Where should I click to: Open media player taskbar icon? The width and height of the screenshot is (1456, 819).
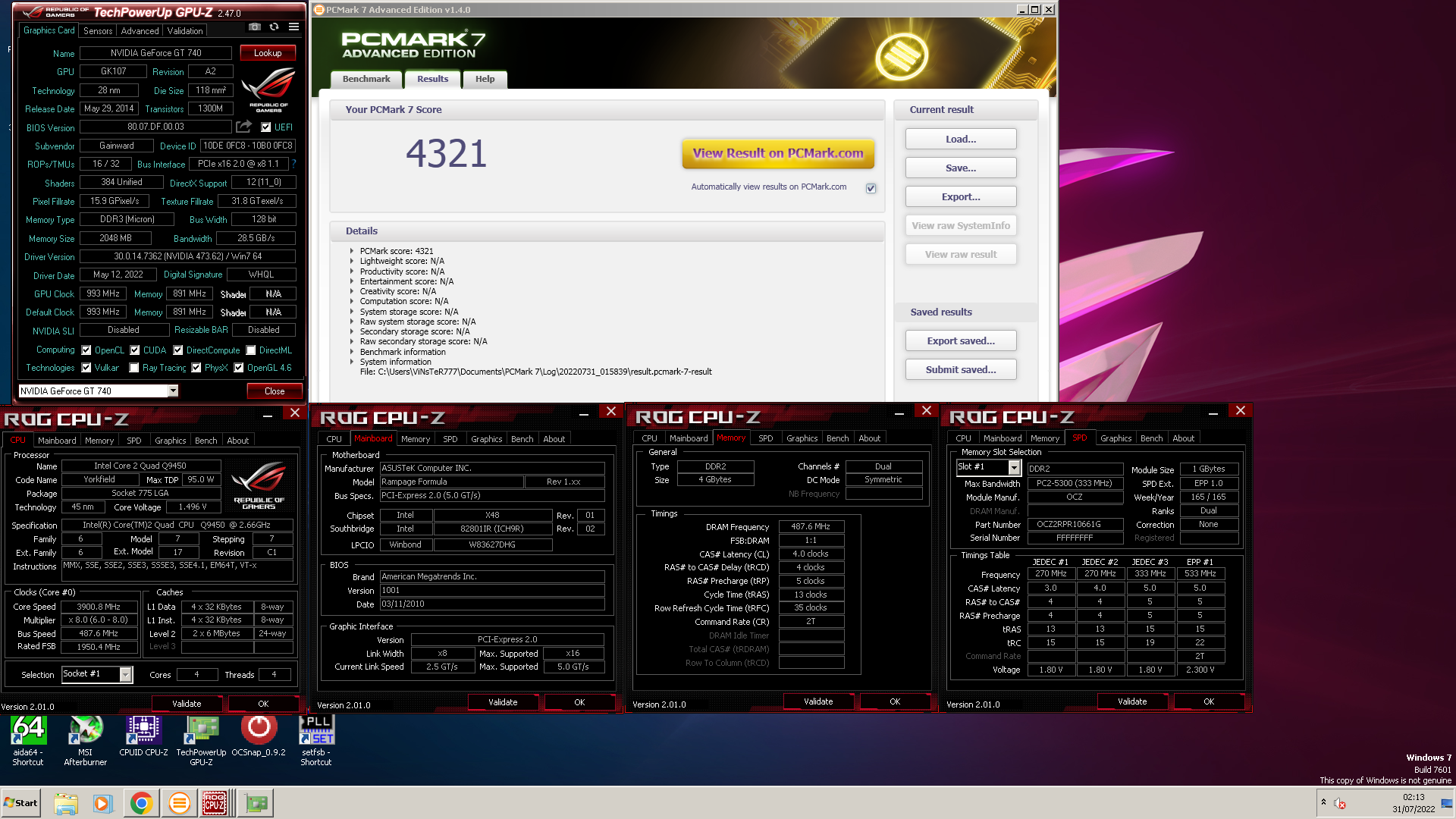(x=102, y=803)
